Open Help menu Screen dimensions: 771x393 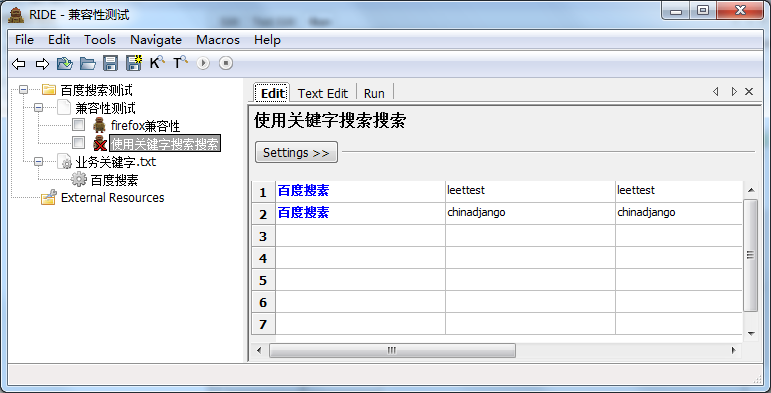(267, 40)
